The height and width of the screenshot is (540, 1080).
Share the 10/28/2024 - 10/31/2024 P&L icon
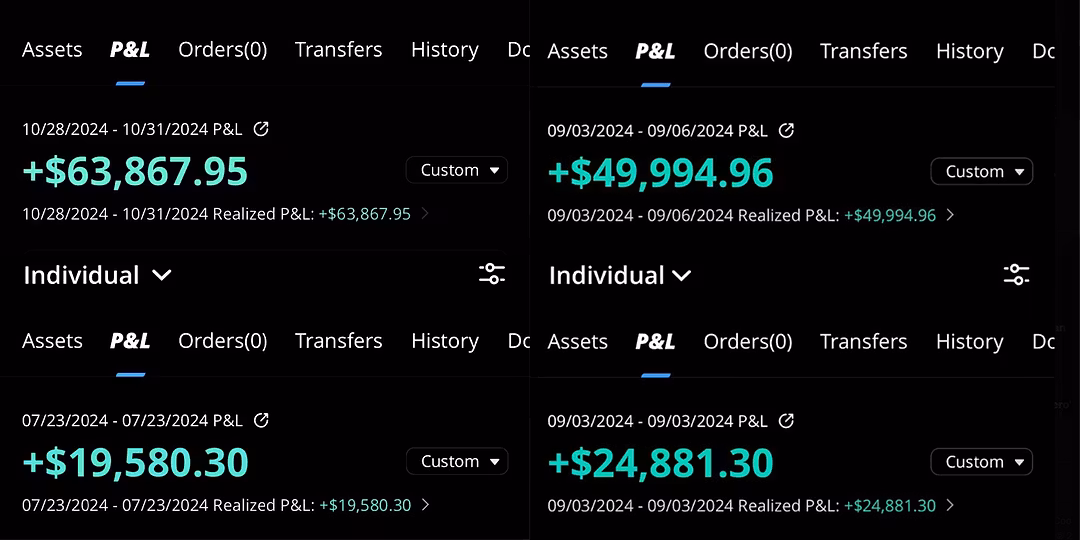tap(261, 129)
